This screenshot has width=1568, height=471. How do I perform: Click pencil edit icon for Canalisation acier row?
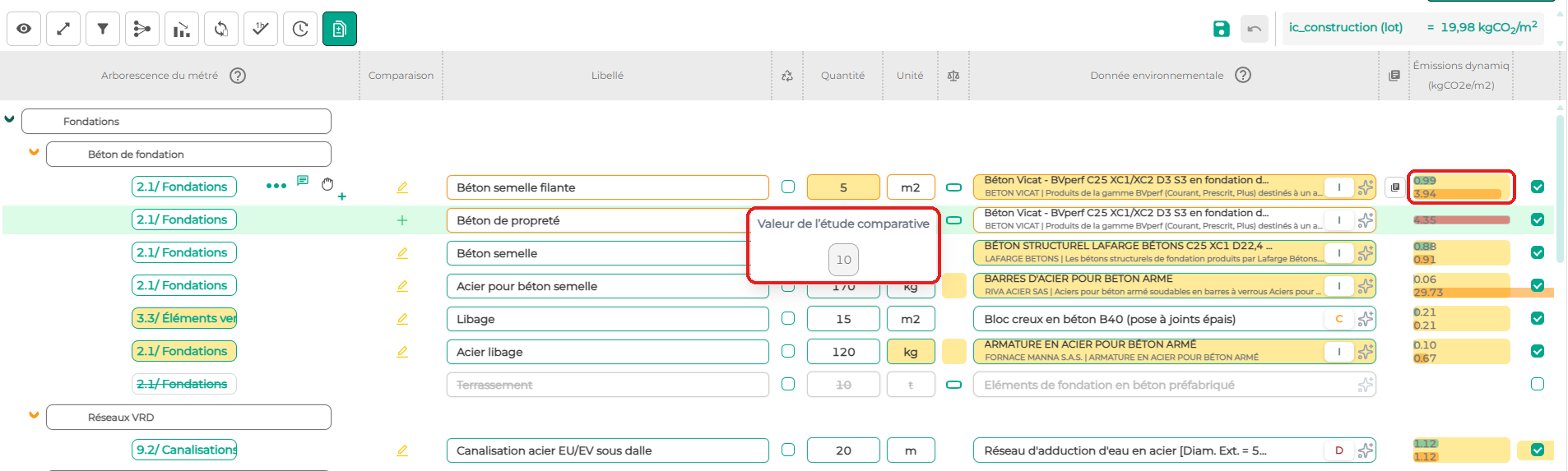tap(402, 450)
